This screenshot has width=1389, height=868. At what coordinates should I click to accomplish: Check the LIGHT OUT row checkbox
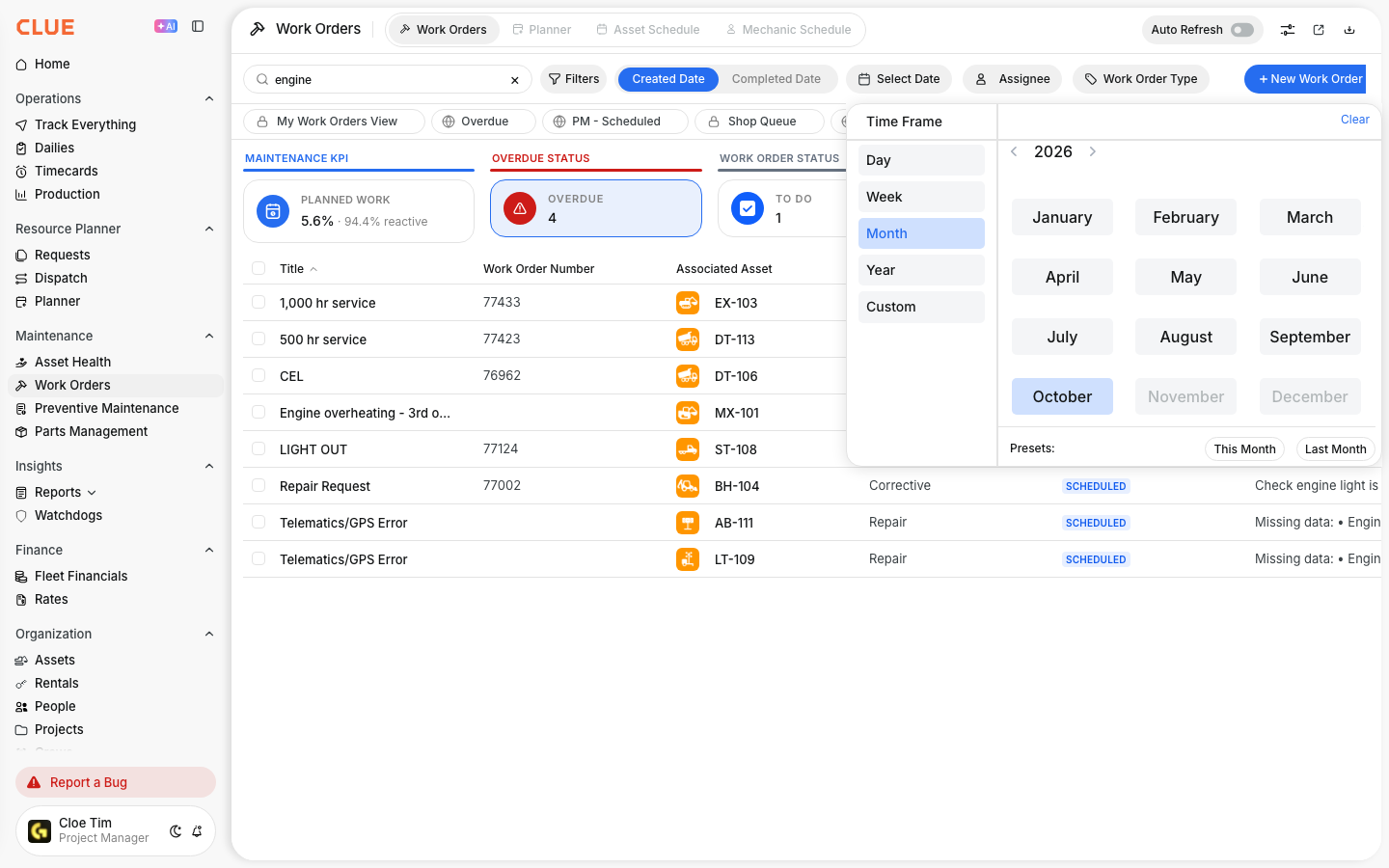tap(259, 449)
